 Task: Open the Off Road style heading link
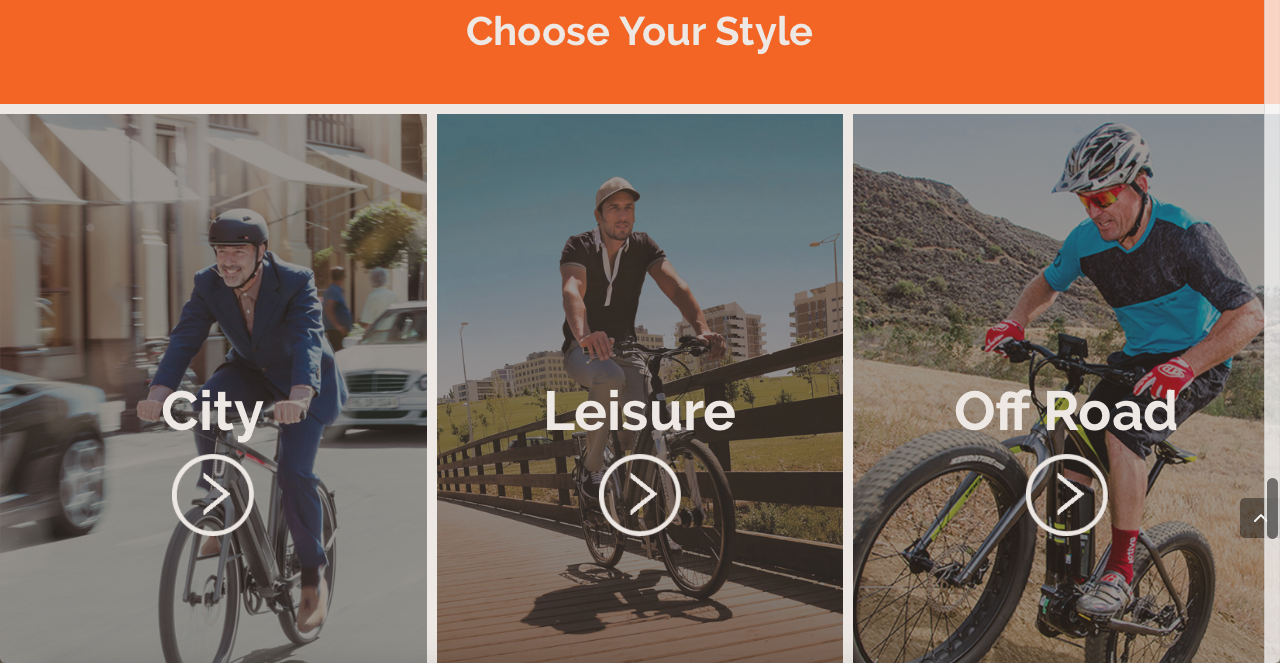[1066, 411]
